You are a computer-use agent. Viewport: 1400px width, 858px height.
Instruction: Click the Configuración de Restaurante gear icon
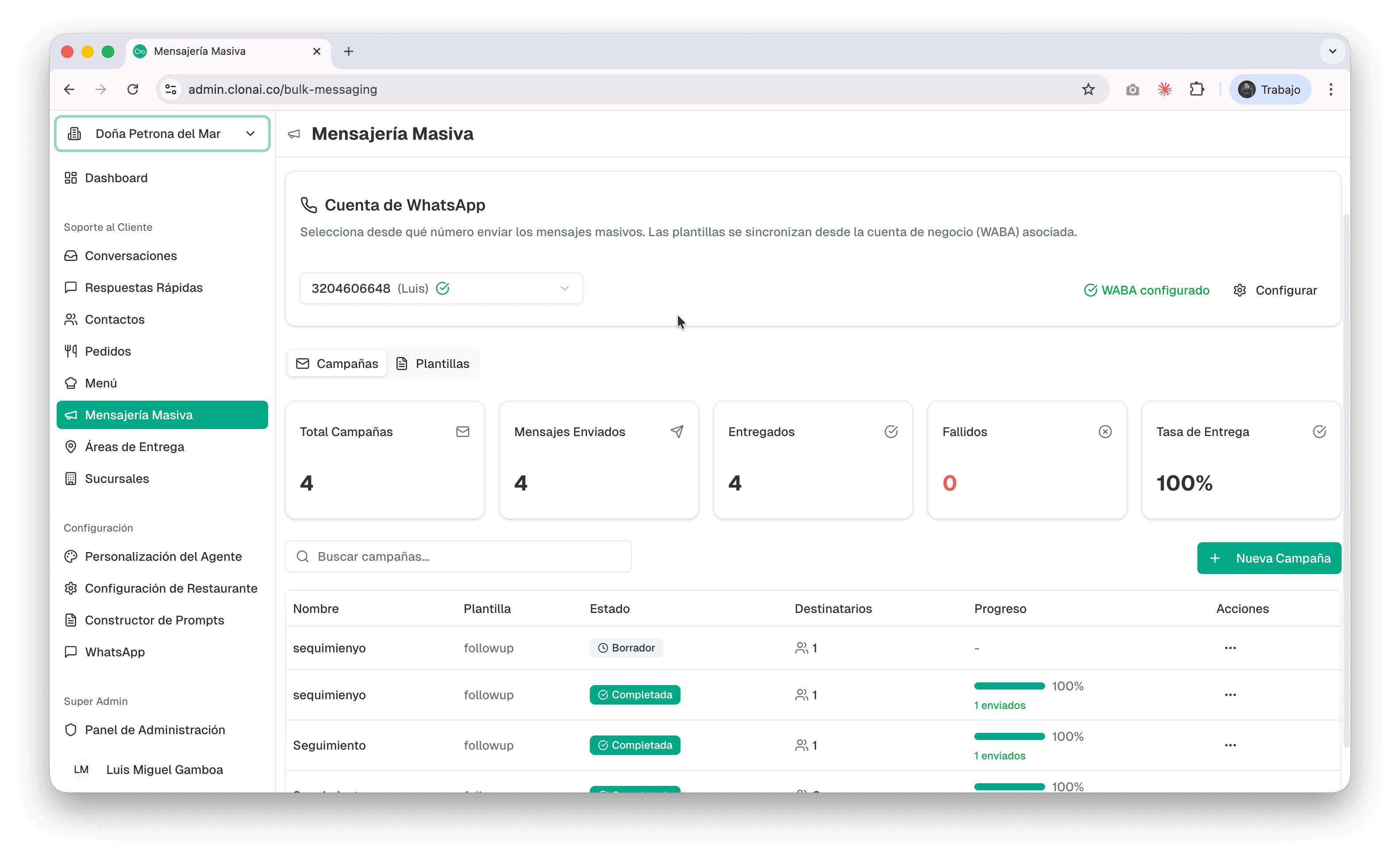[70, 588]
